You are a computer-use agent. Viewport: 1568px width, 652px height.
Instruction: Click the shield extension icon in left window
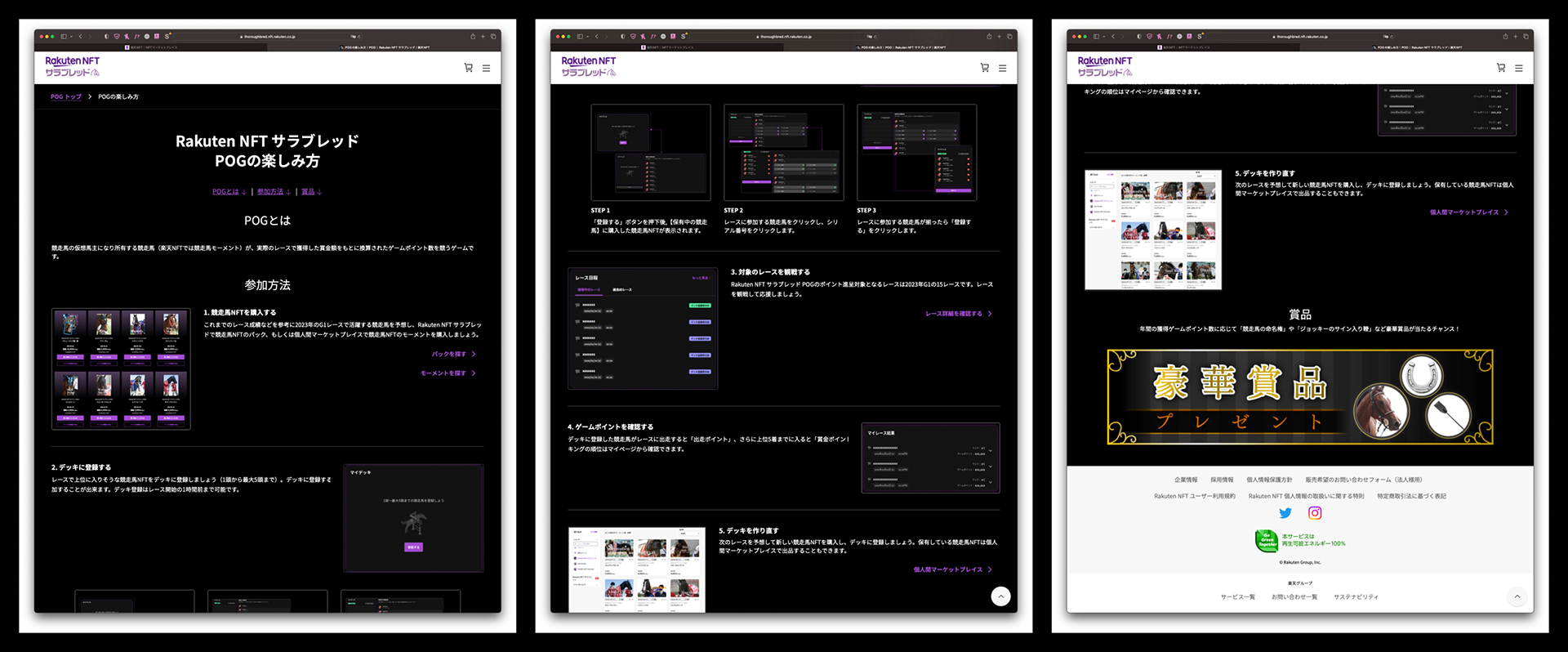pyautogui.click(x=117, y=37)
